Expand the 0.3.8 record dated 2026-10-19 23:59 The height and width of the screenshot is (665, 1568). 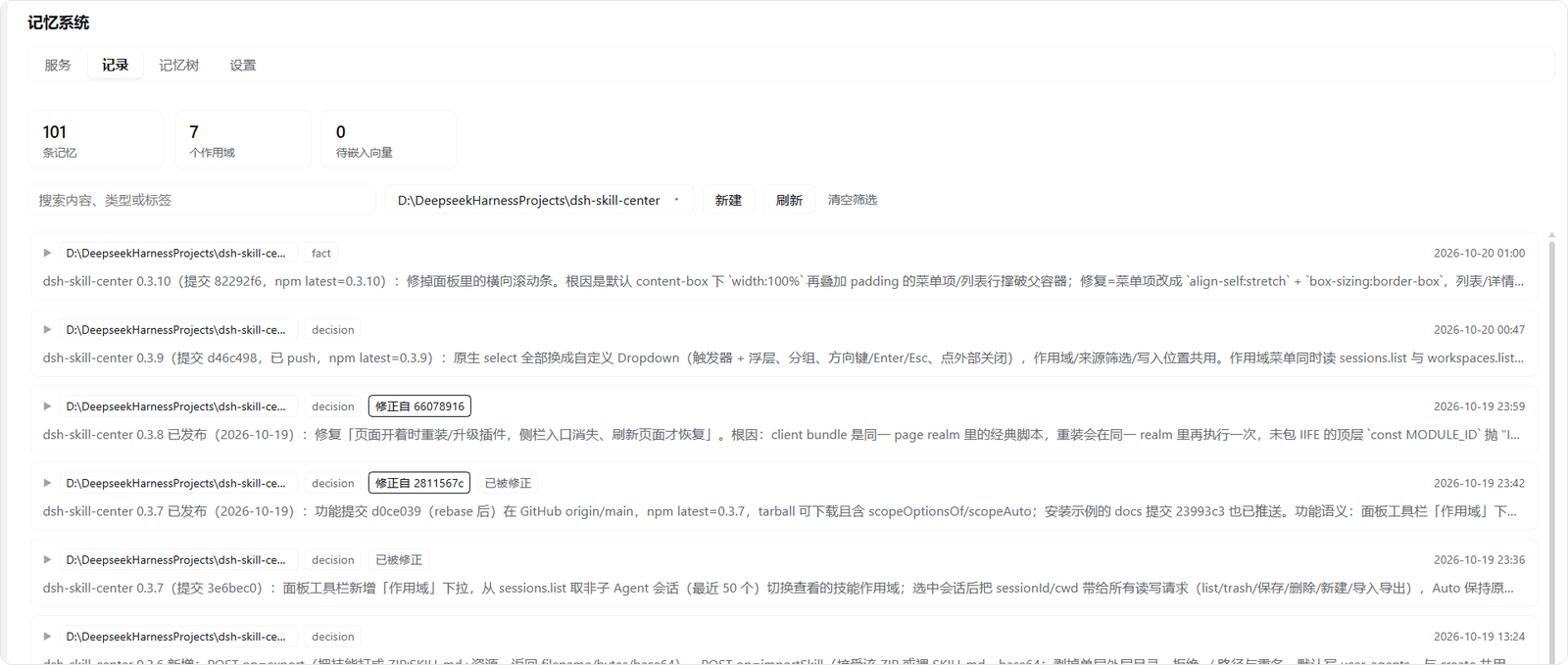point(47,406)
